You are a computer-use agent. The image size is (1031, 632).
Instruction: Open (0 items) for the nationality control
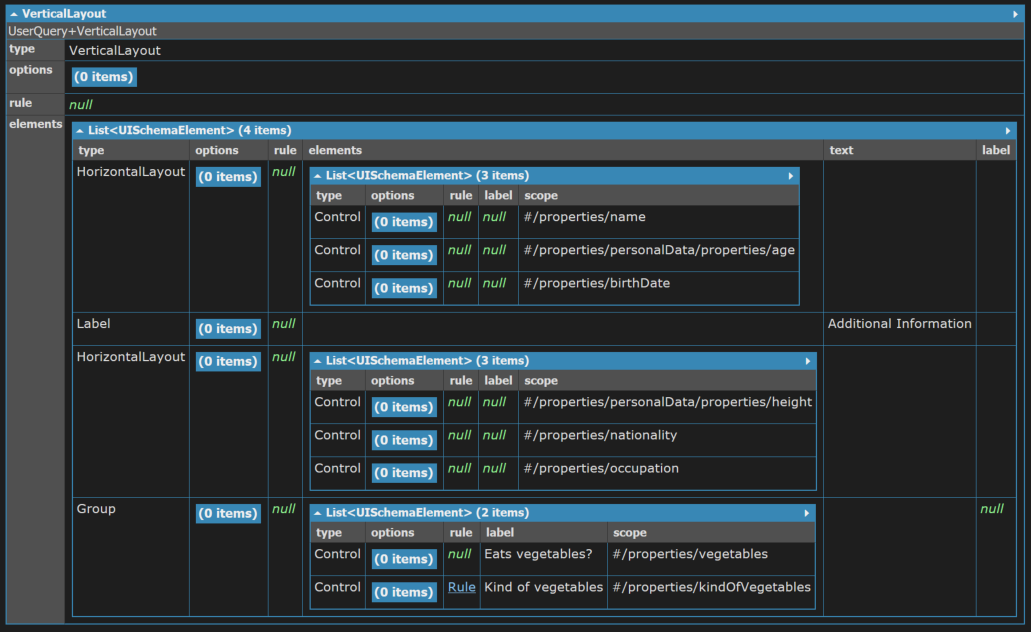tap(404, 440)
